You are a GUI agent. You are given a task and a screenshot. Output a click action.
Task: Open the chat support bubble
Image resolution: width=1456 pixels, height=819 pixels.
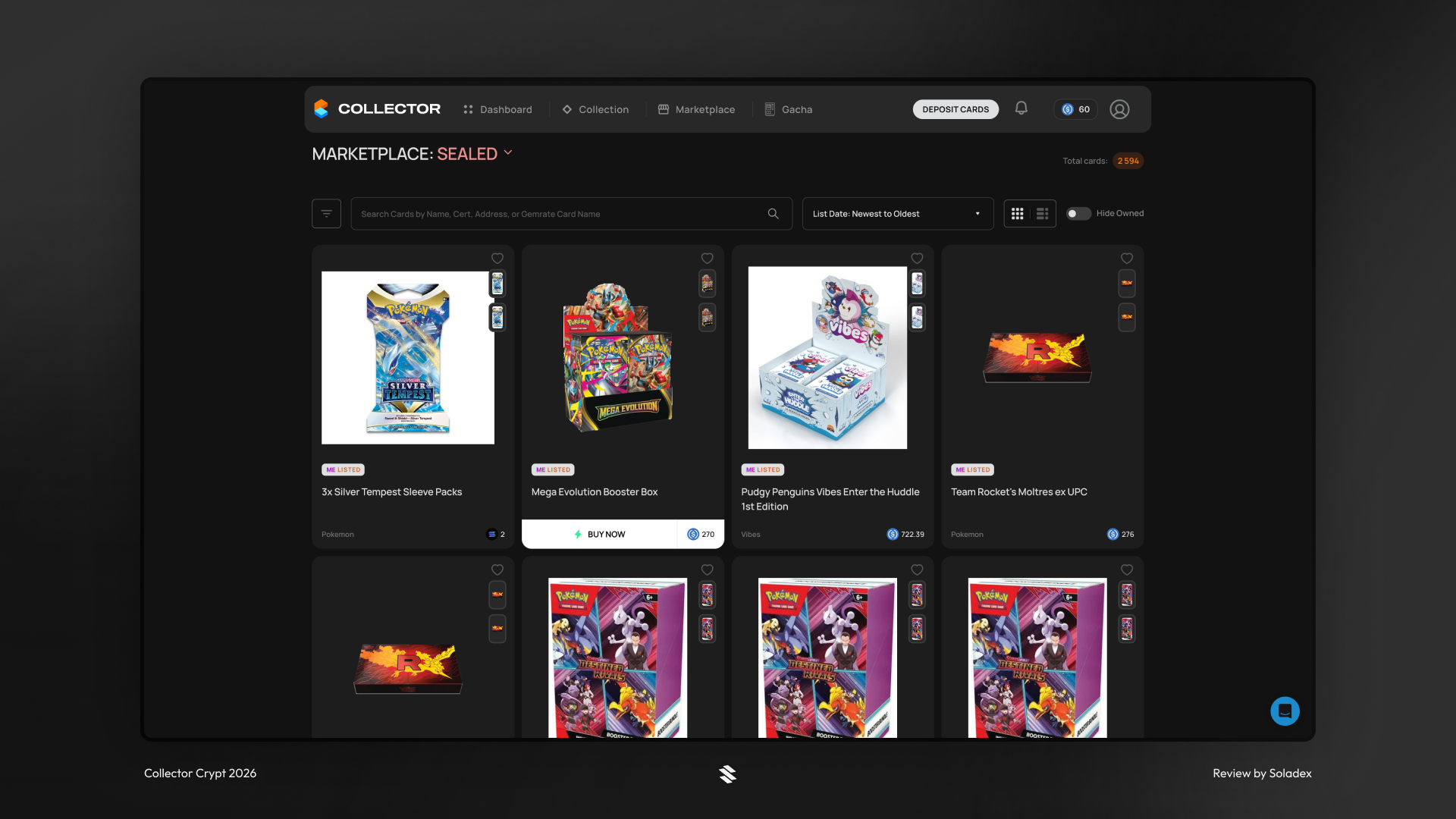(1285, 711)
